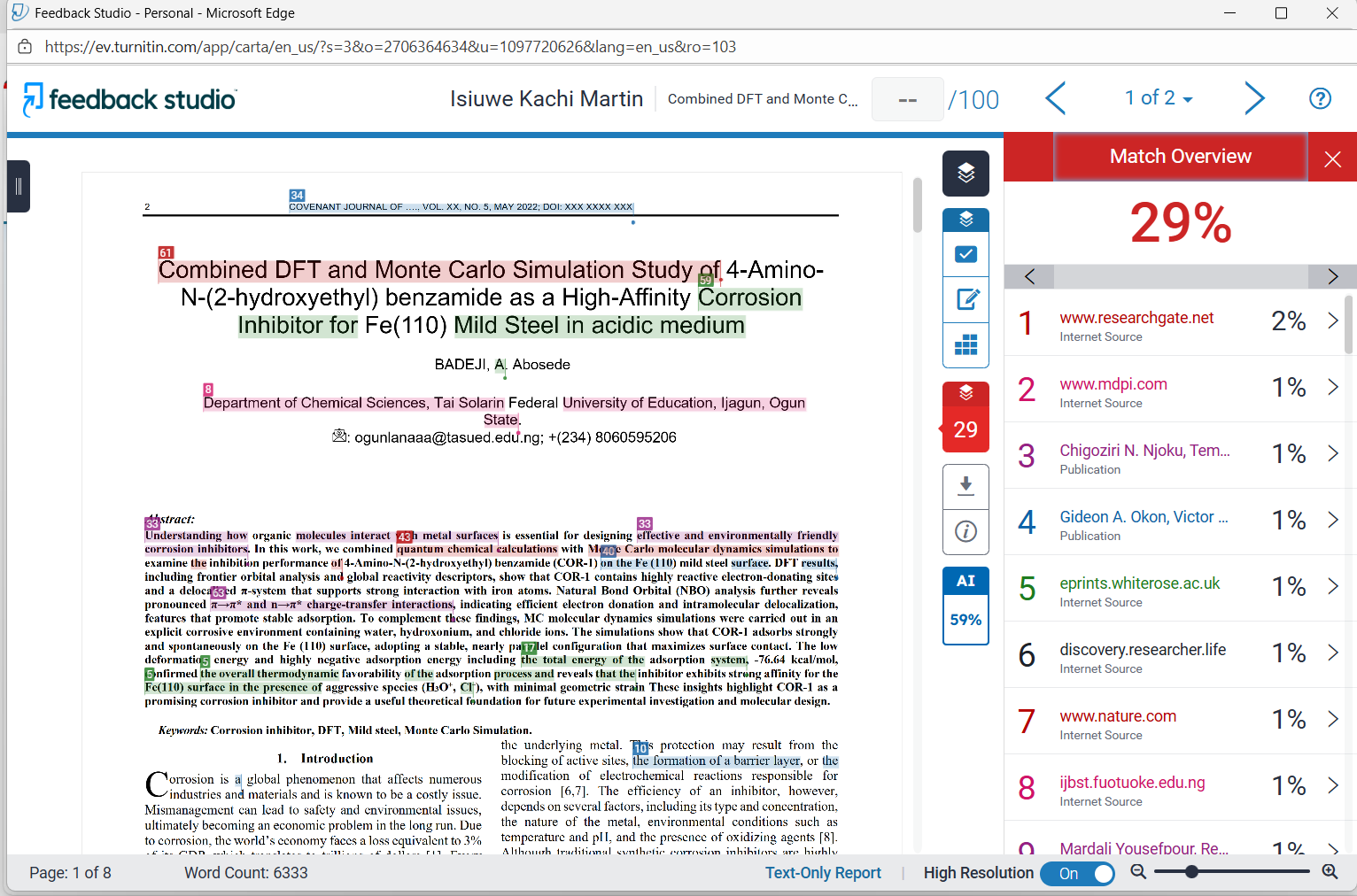Expand the www.nature.com match breakdown

point(1333,720)
